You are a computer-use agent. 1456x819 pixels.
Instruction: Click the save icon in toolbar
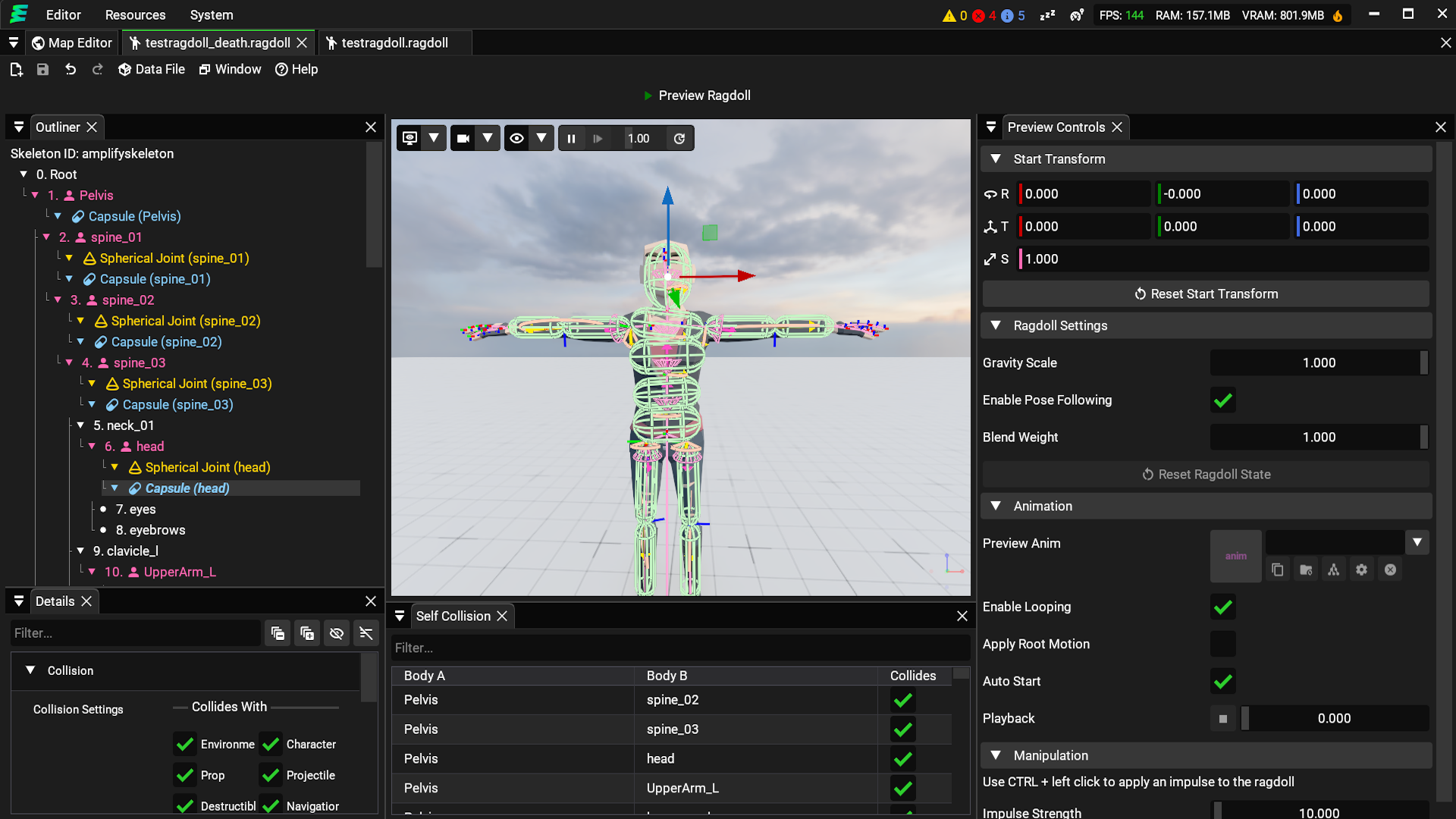[x=43, y=70]
